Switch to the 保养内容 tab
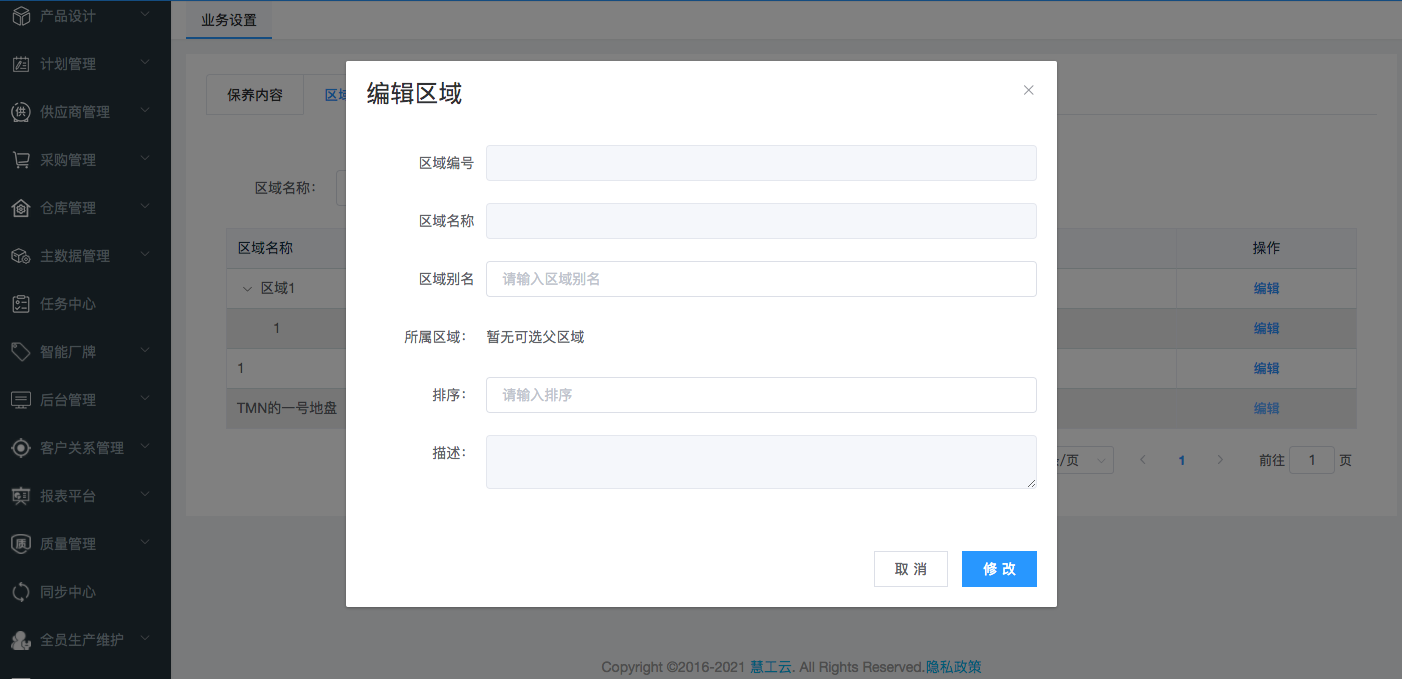The width and height of the screenshot is (1402, 679). click(x=255, y=95)
